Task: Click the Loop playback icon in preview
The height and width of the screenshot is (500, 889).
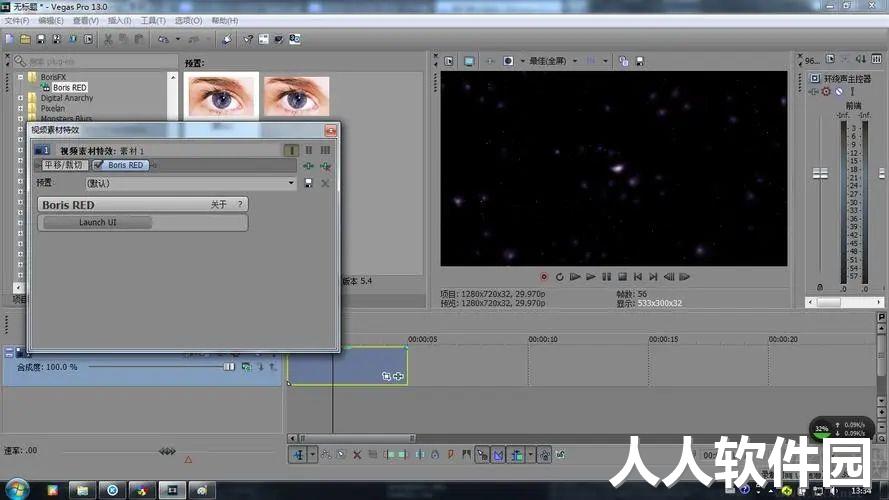Action: pos(560,277)
